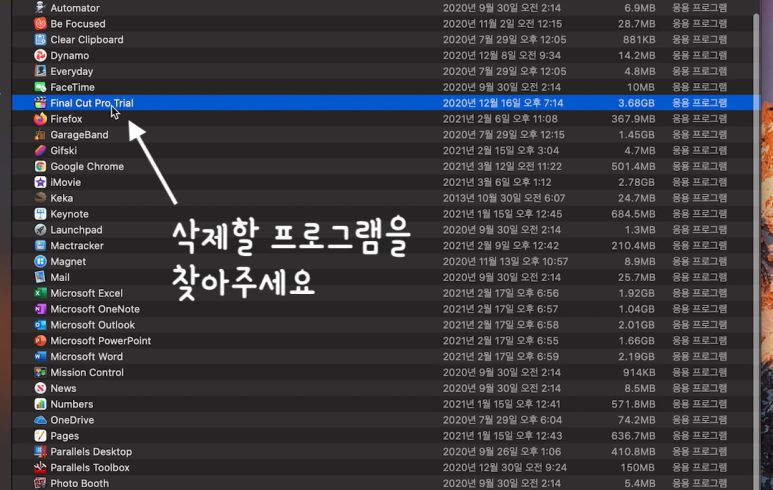Viewport: 773px width, 490px height.
Task: Select the 881KB size of Clear Clipboard
Action: pos(639,39)
